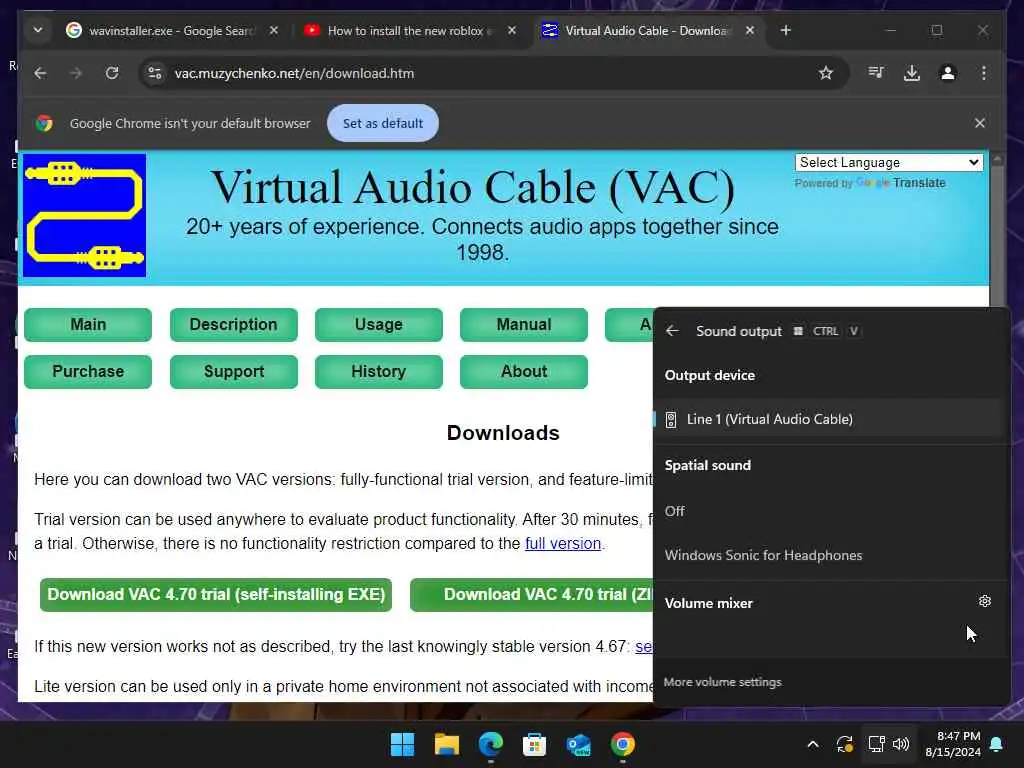Open the Support navigation button
This screenshot has height=768, width=1024.
click(233, 372)
